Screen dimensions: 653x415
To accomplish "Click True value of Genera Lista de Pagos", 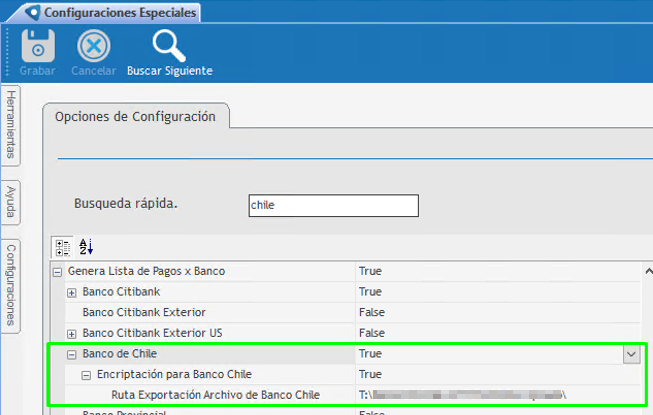I will (x=370, y=271).
